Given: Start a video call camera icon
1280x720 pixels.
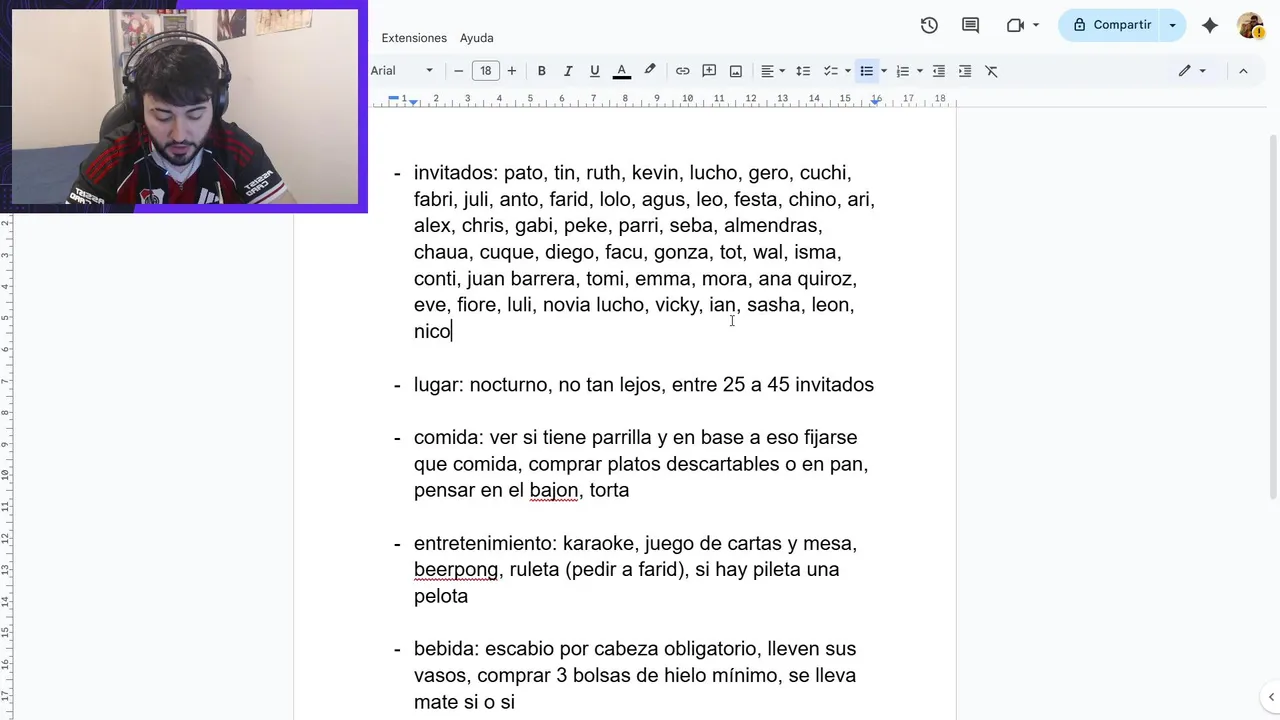Looking at the screenshot, I should (1015, 25).
